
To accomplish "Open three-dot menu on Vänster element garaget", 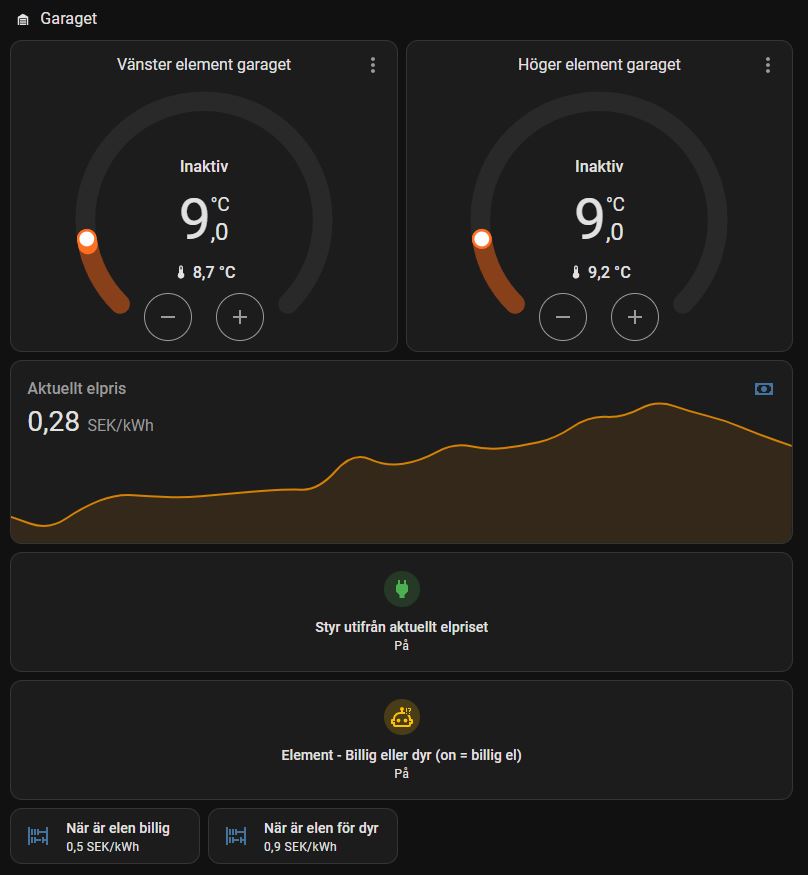I will (x=373, y=65).
